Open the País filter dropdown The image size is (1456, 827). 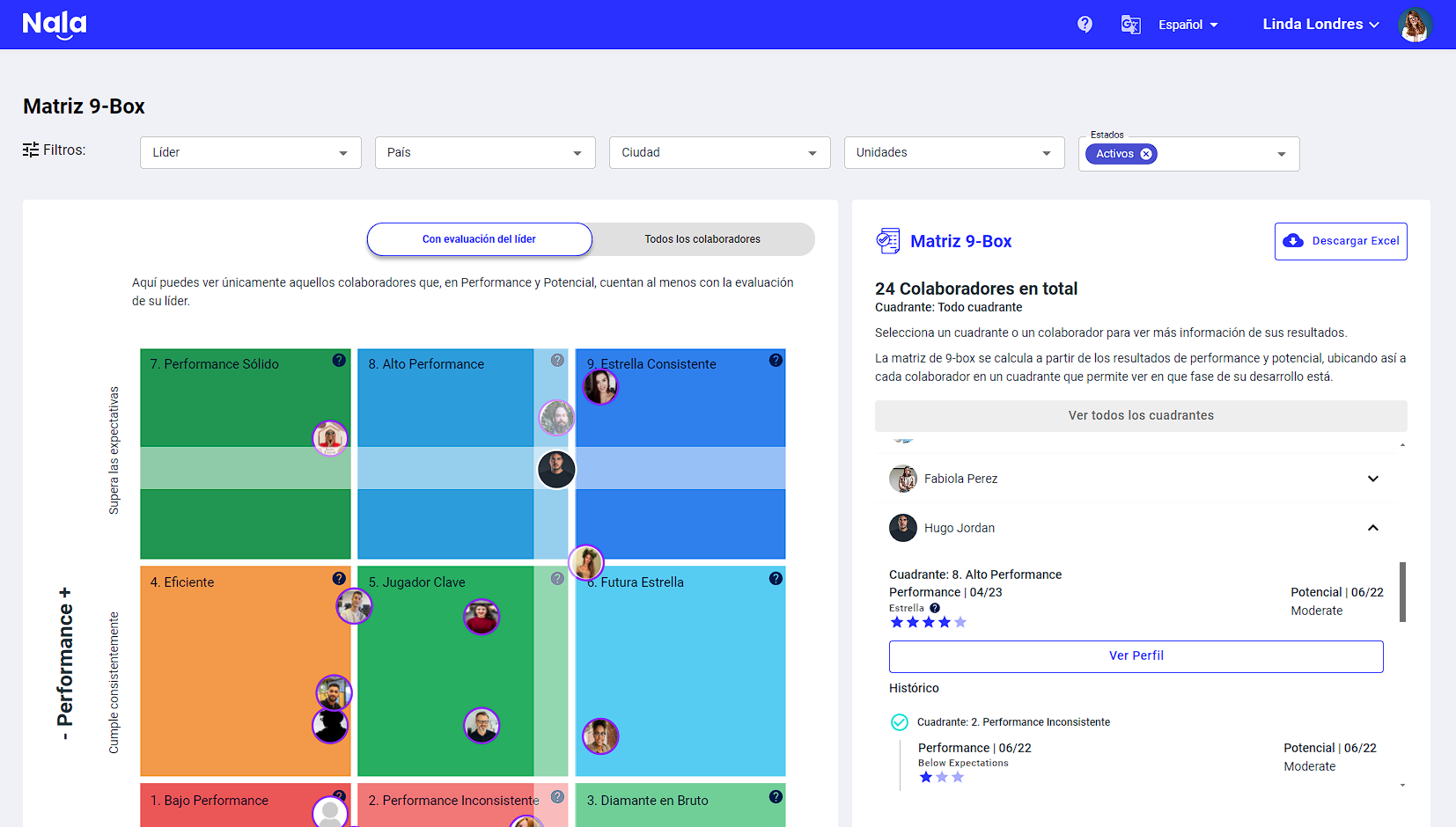pyautogui.click(x=485, y=152)
